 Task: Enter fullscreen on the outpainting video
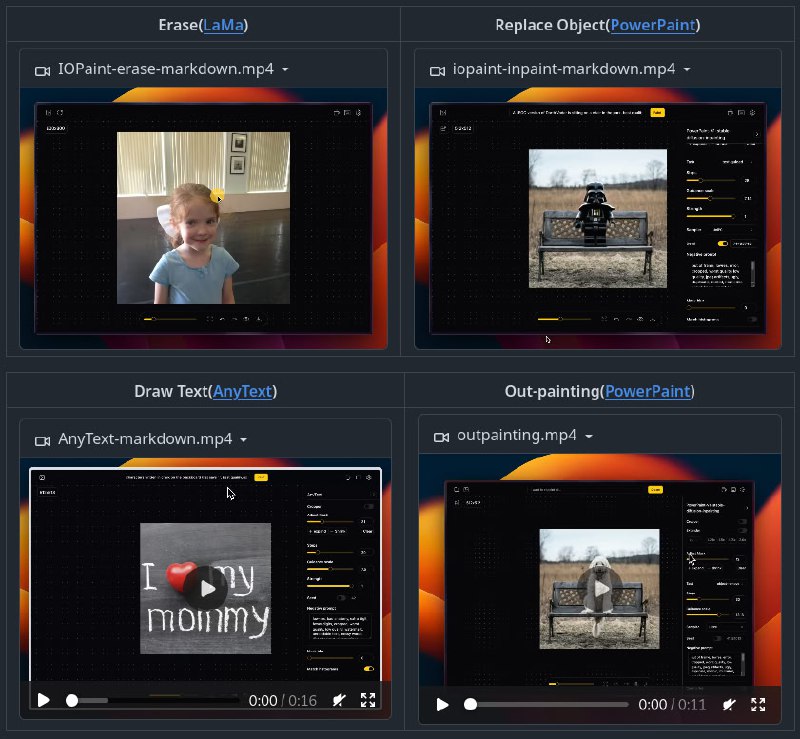coord(758,704)
